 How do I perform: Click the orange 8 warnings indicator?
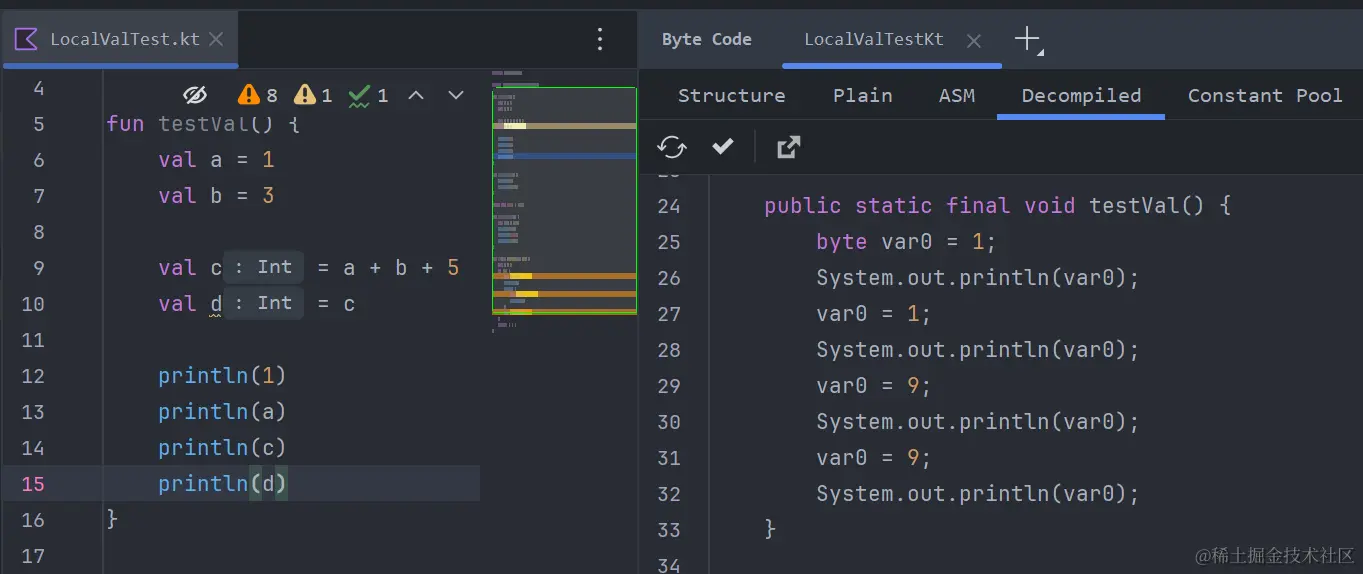[x=258, y=95]
